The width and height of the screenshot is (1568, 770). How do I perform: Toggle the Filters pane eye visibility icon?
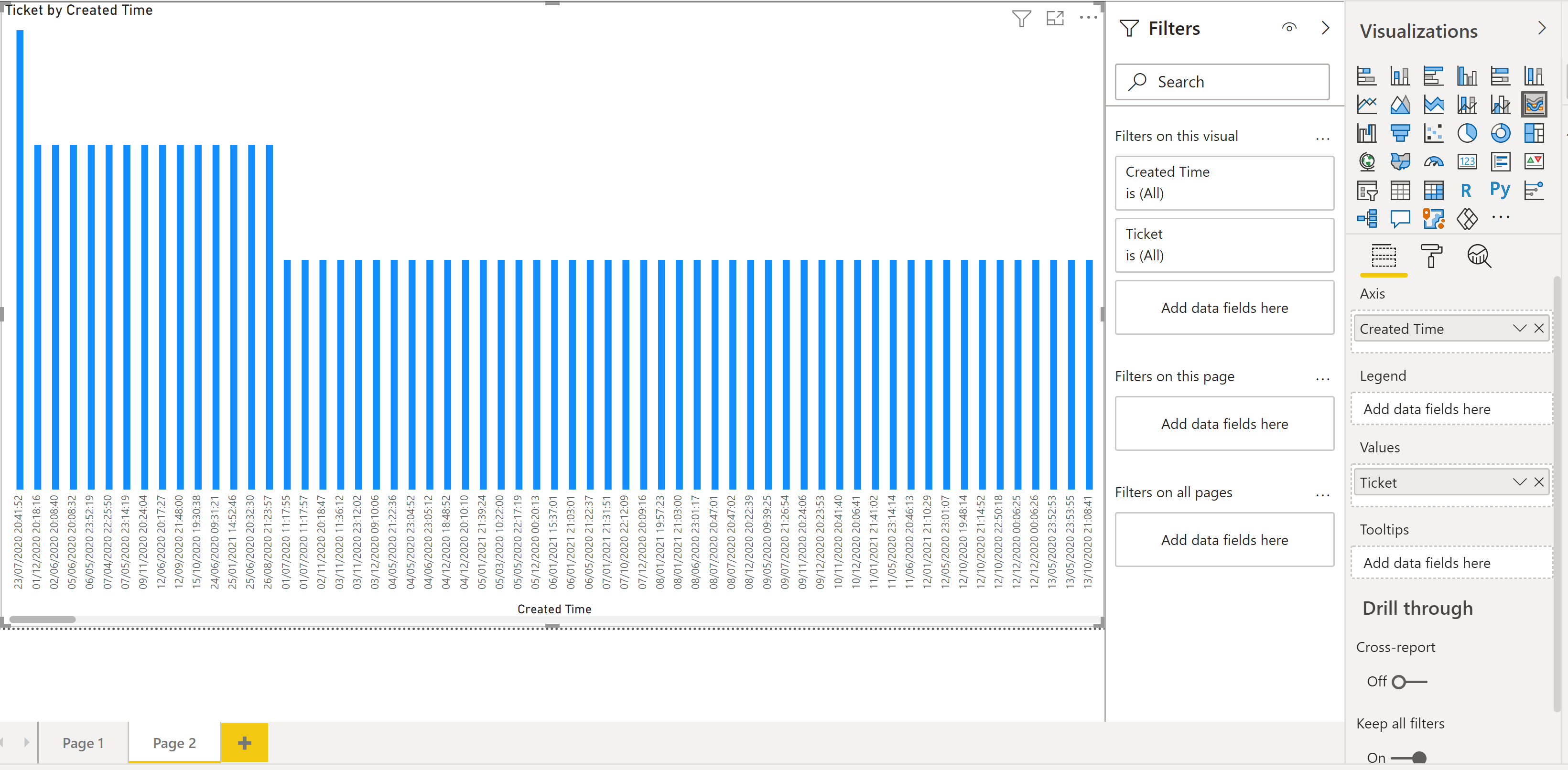coord(1289,28)
